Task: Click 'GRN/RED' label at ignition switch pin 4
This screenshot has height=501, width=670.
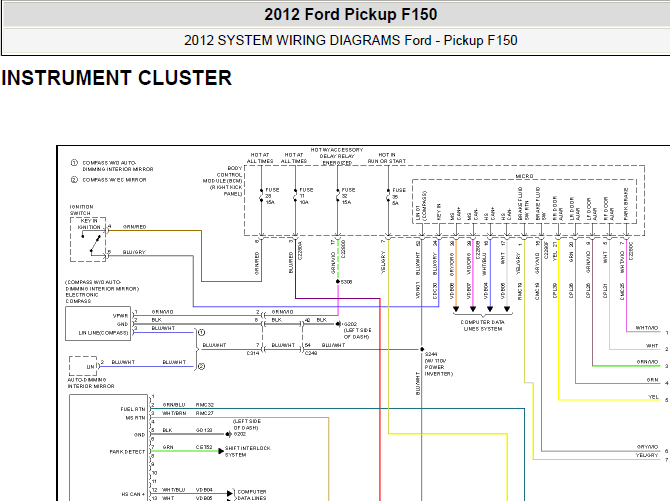Action: pyautogui.click(x=135, y=227)
